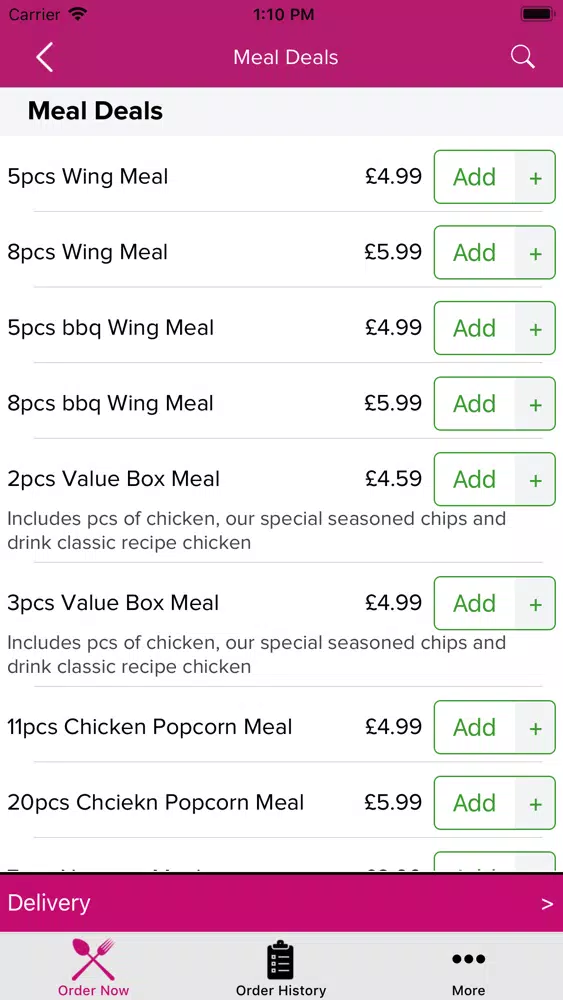The width and height of the screenshot is (563, 1000).
Task: Open the Delivery options bar
Action: coord(281,903)
